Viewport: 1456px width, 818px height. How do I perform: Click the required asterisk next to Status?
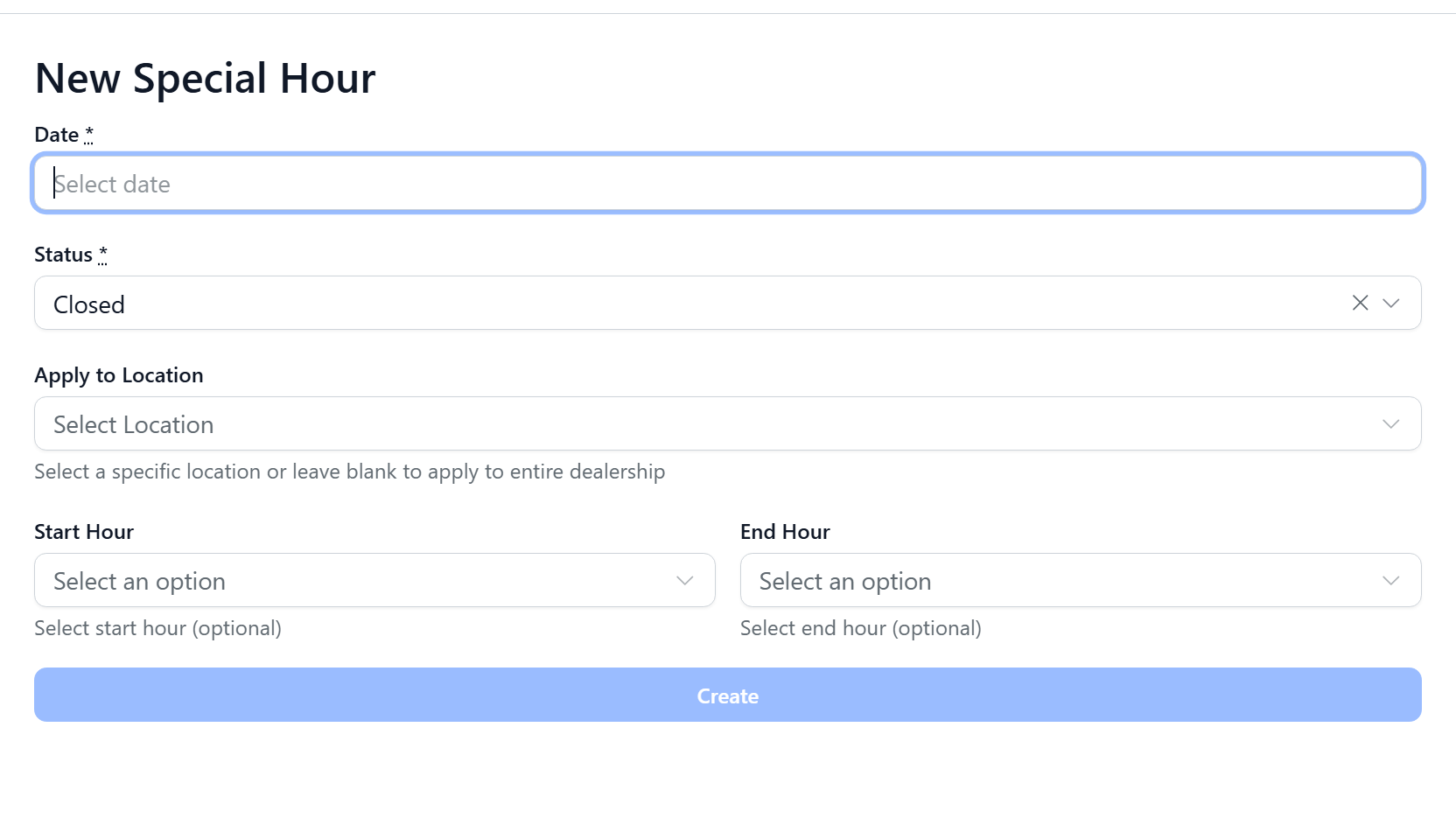pyautogui.click(x=102, y=254)
